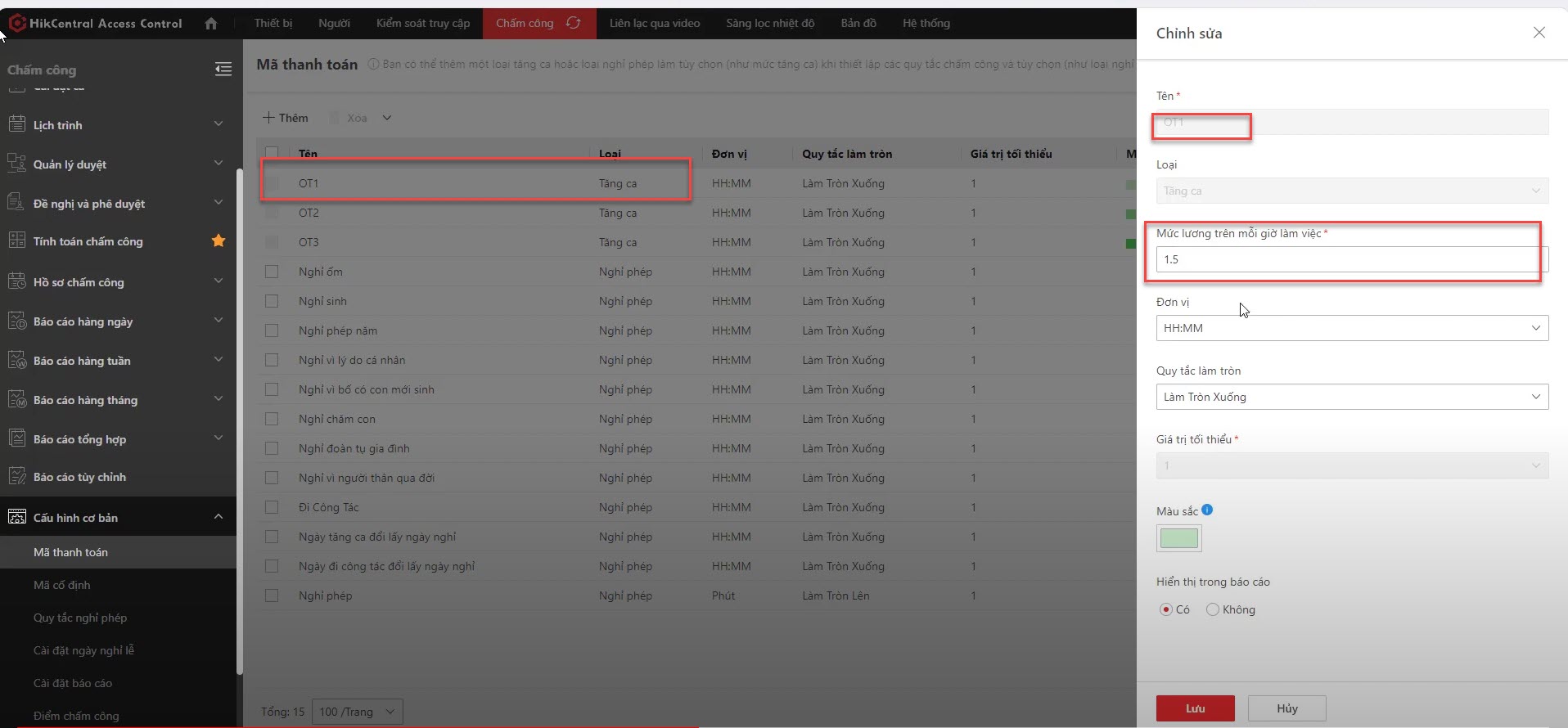Click the Lịch trình calendar icon
This screenshot has height=728, width=1568.
[x=16, y=124]
